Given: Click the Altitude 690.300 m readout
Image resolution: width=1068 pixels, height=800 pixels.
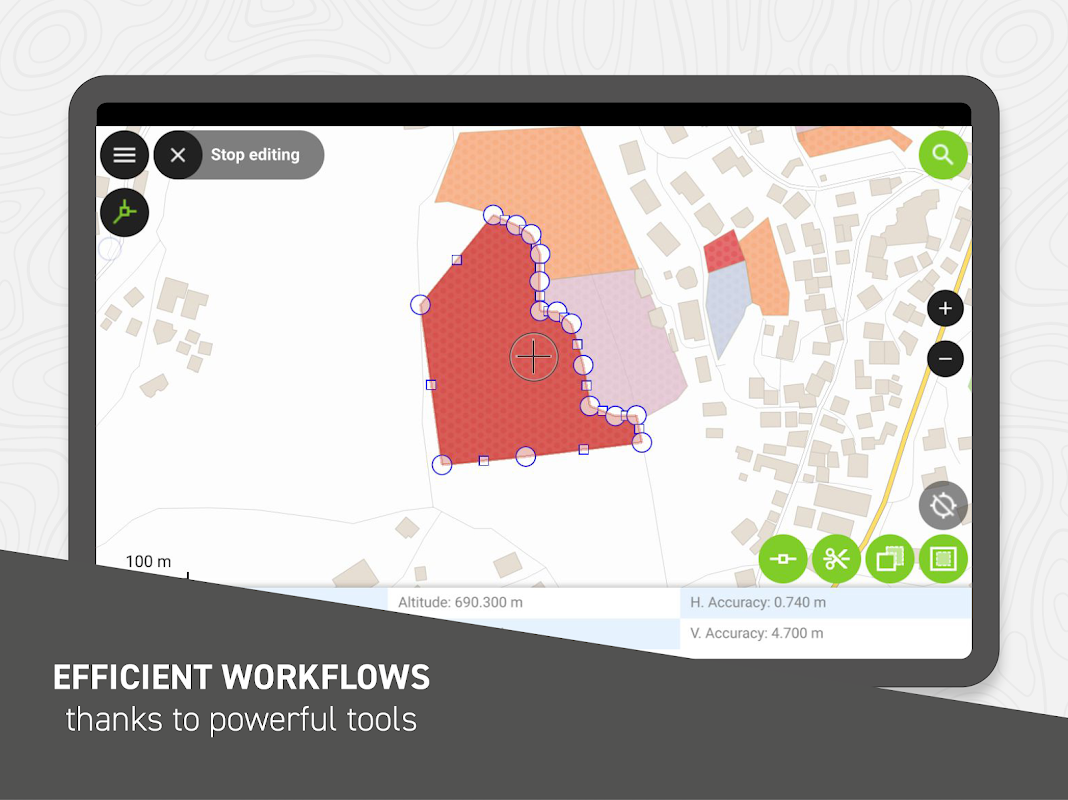Looking at the screenshot, I should [460, 603].
